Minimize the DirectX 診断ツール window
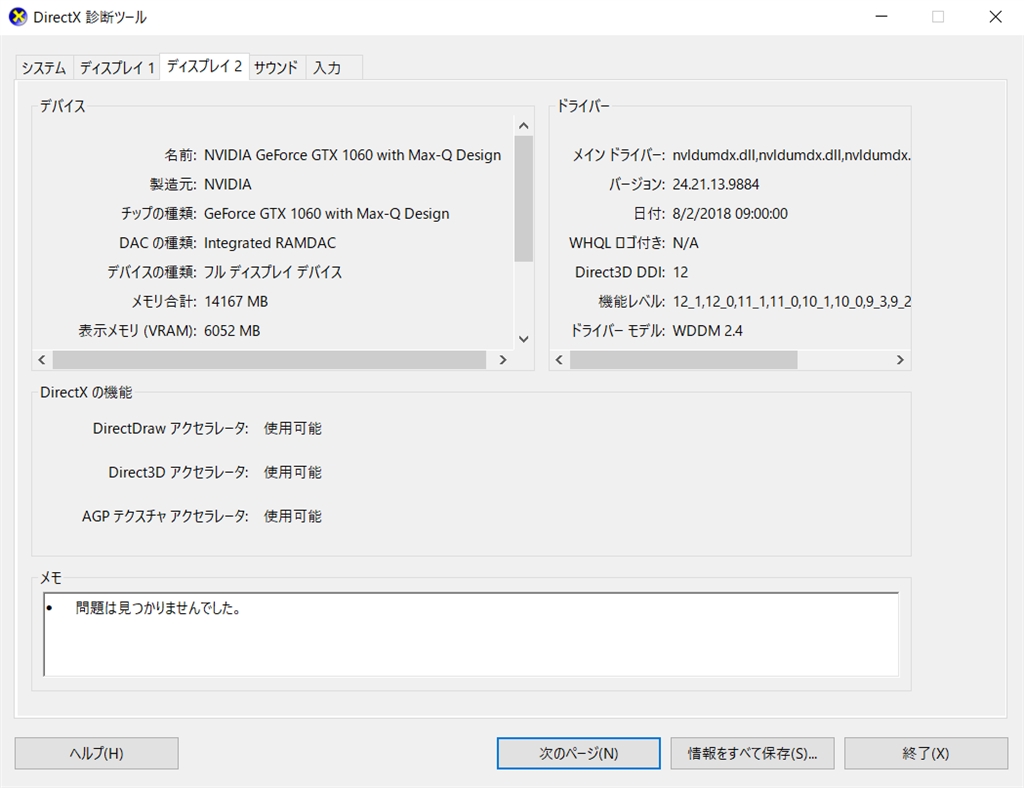The width and height of the screenshot is (1024, 788). point(882,17)
